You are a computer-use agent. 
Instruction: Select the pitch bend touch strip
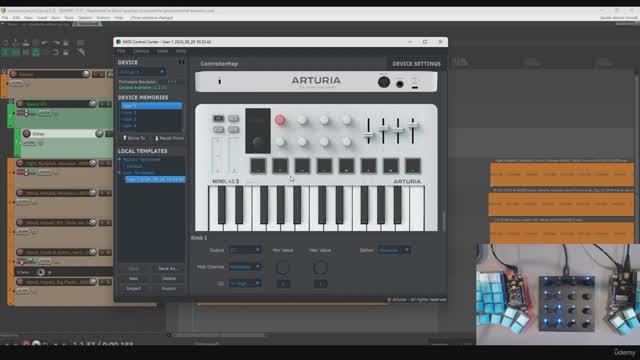pos(218,155)
